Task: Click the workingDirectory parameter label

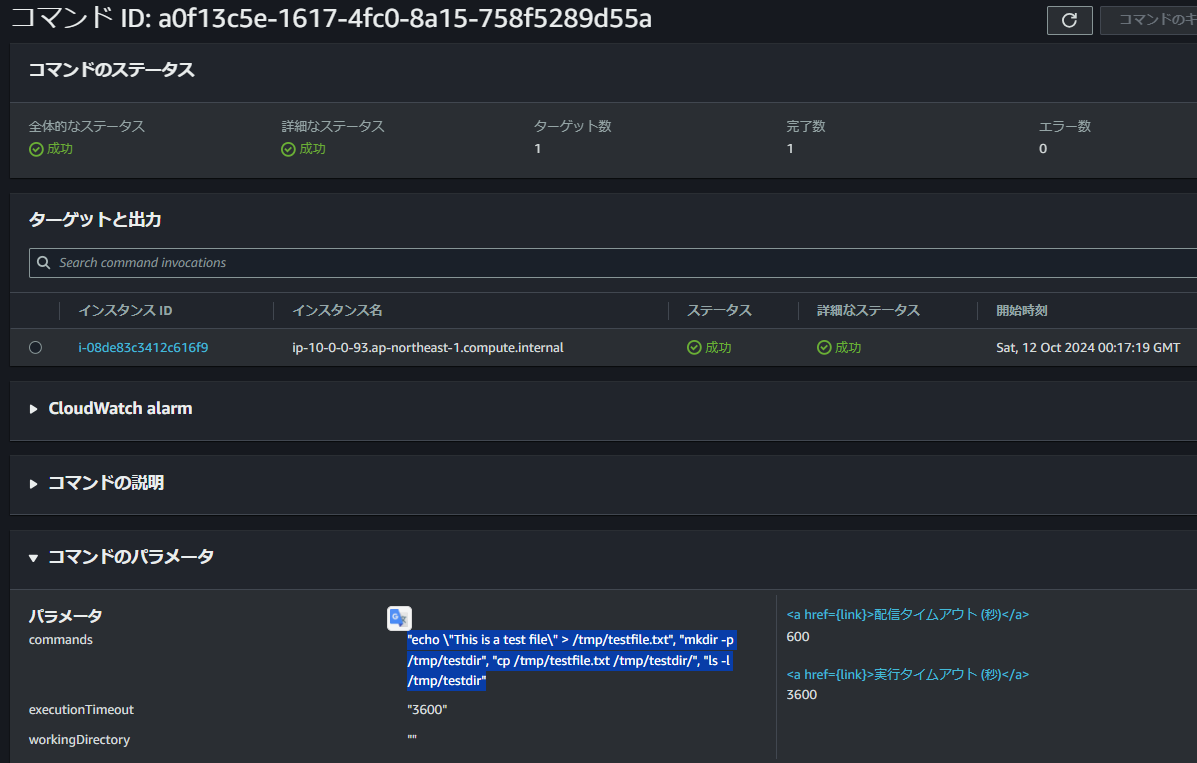Action: point(79,739)
